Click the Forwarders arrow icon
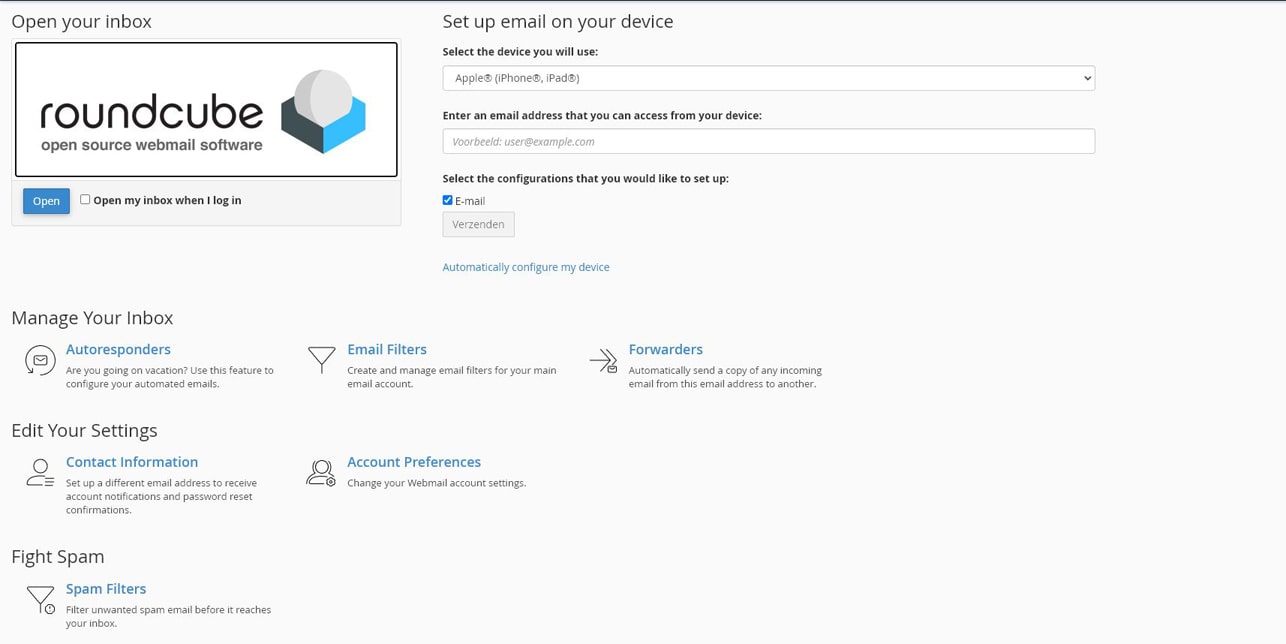Image resolution: width=1286 pixels, height=644 pixels. point(603,360)
